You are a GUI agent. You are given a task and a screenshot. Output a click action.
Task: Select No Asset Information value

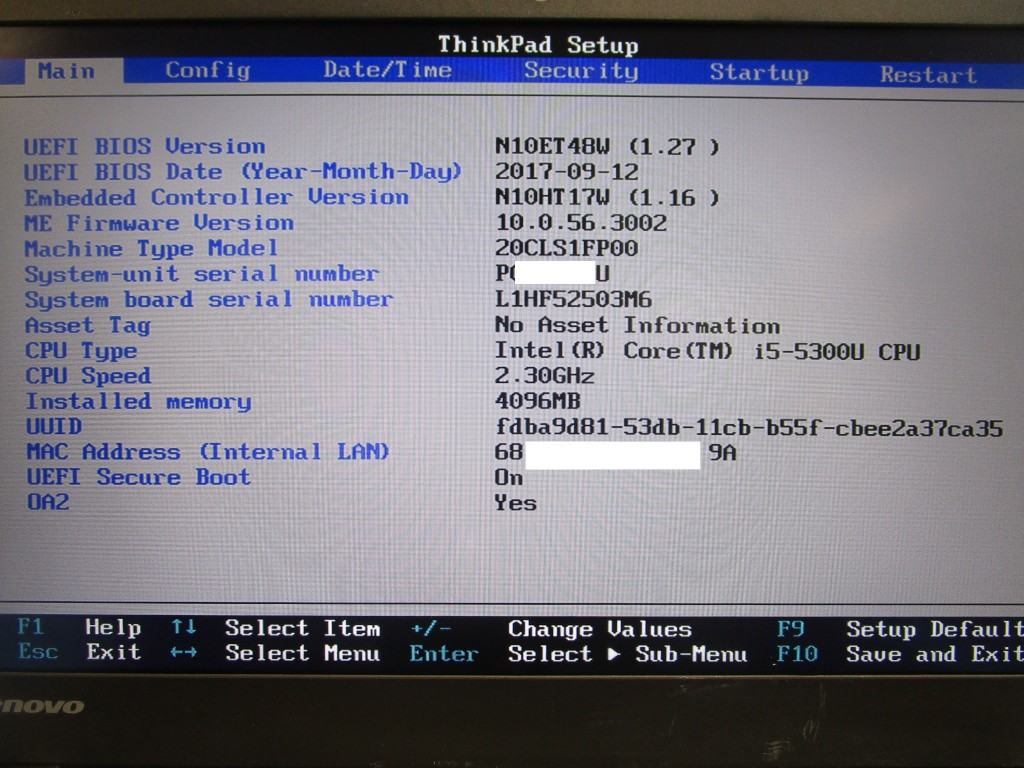(637, 325)
